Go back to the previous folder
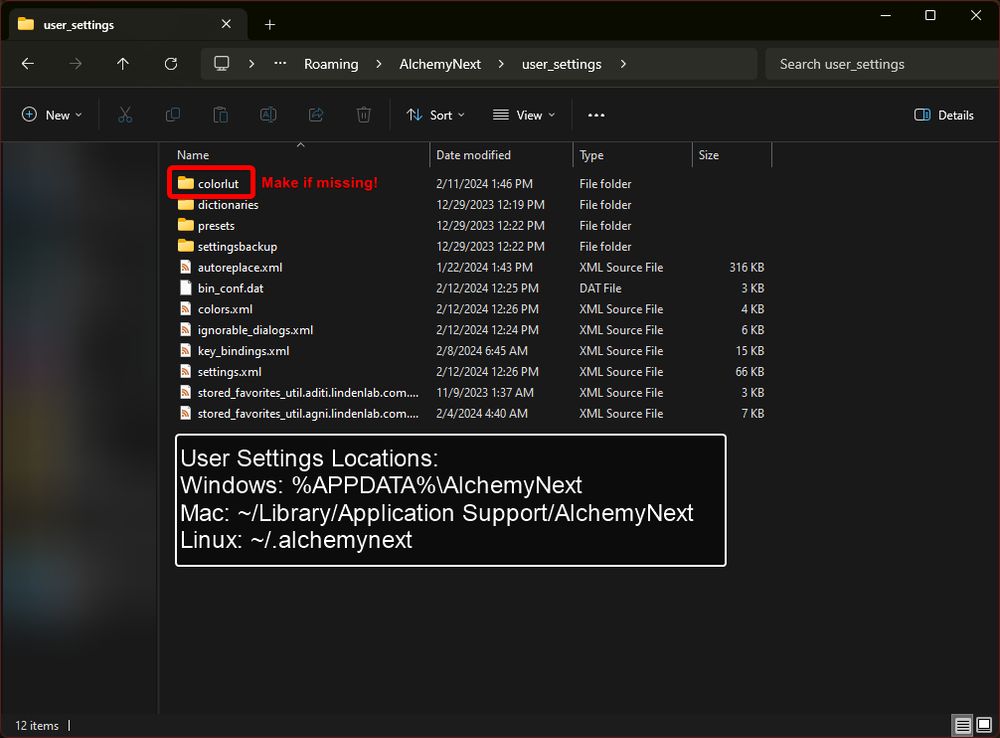Viewport: 1000px width, 738px height. pyautogui.click(x=27, y=64)
